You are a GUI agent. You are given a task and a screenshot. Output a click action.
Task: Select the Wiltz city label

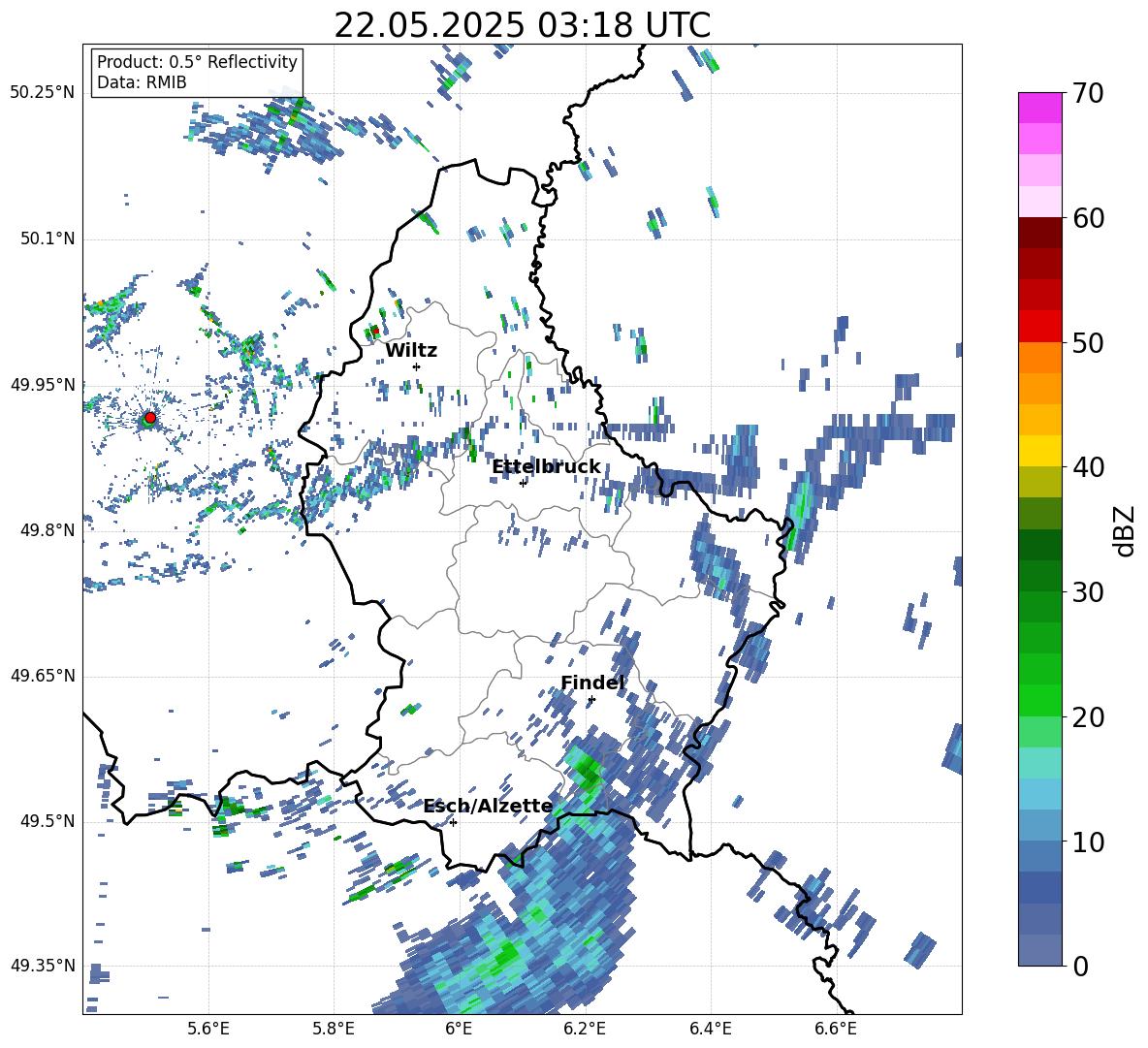[411, 351]
